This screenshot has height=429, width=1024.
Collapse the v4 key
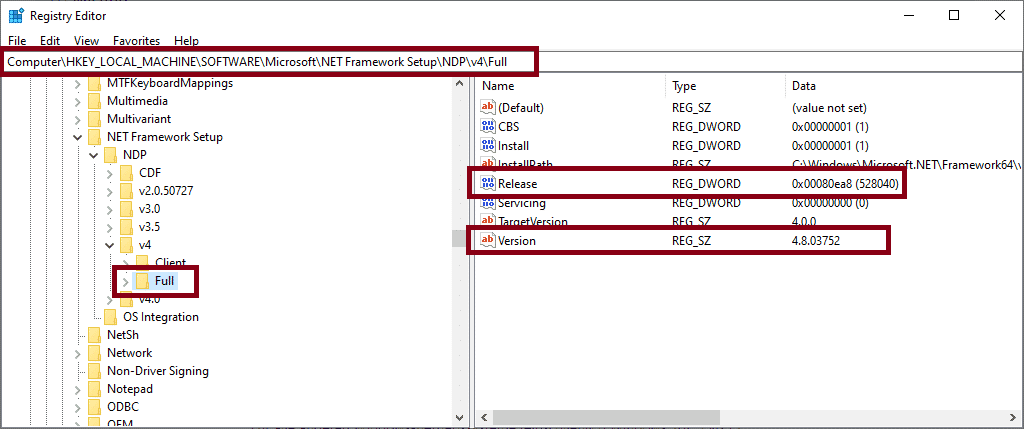(109, 245)
